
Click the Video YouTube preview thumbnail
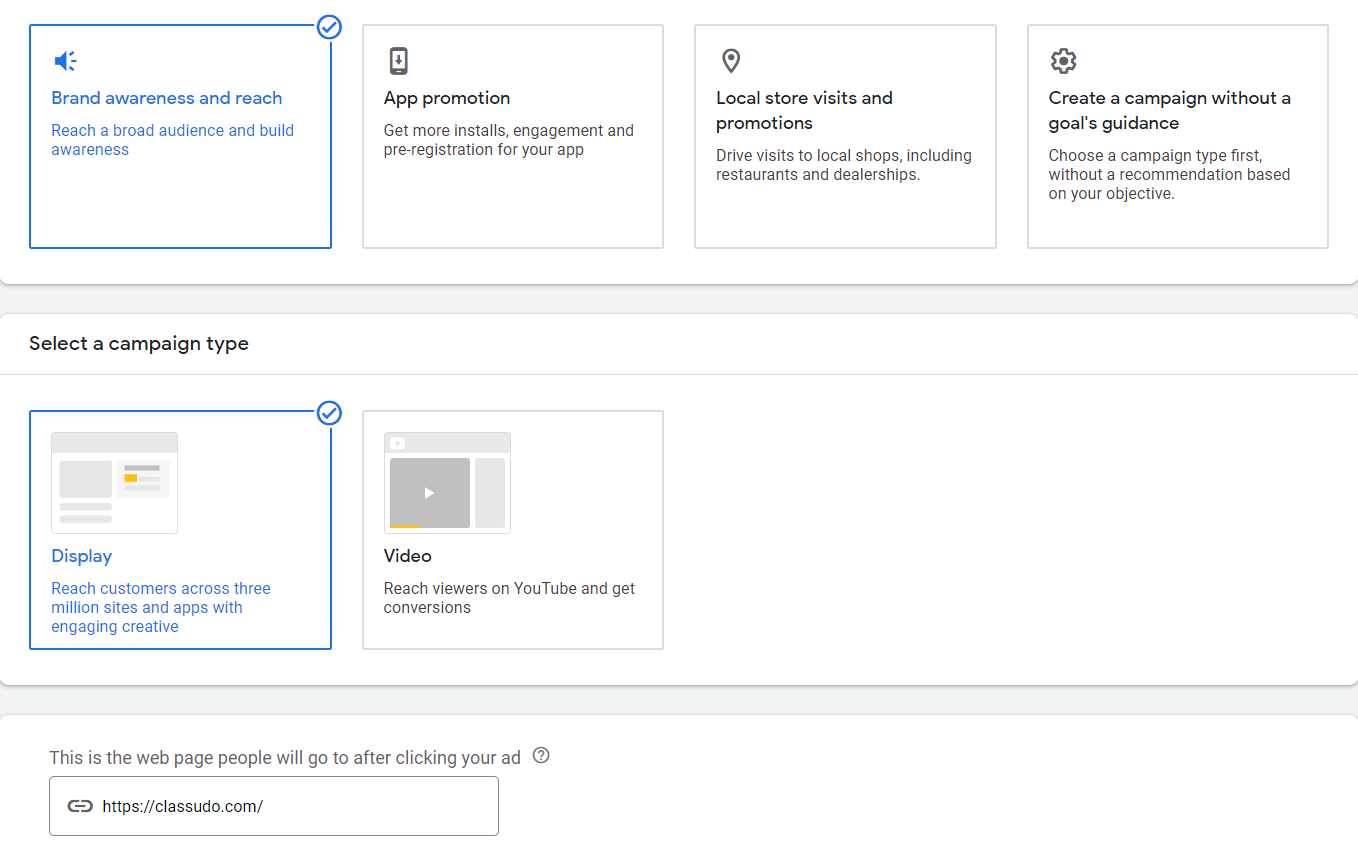[x=447, y=482]
